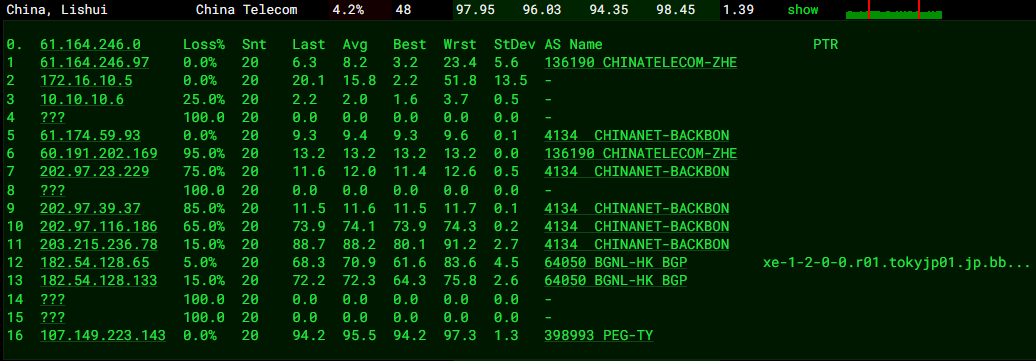Select the xe-1-2-0-0.r01.tokyjp01 PTR text
The height and width of the screenshot is (361, 1036).
click(x=897, y=262)
